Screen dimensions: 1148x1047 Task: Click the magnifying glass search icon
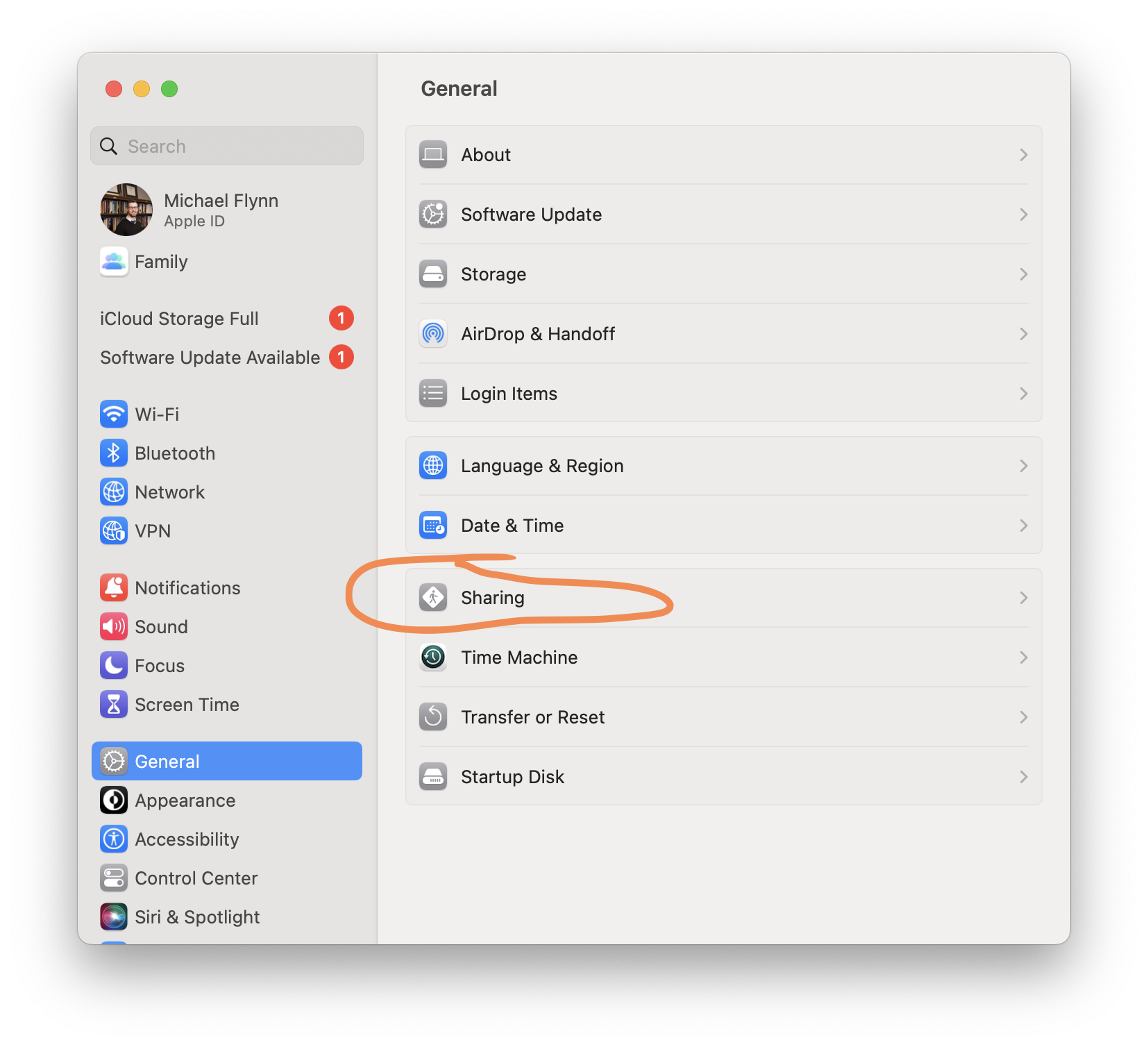coord(108,146)
